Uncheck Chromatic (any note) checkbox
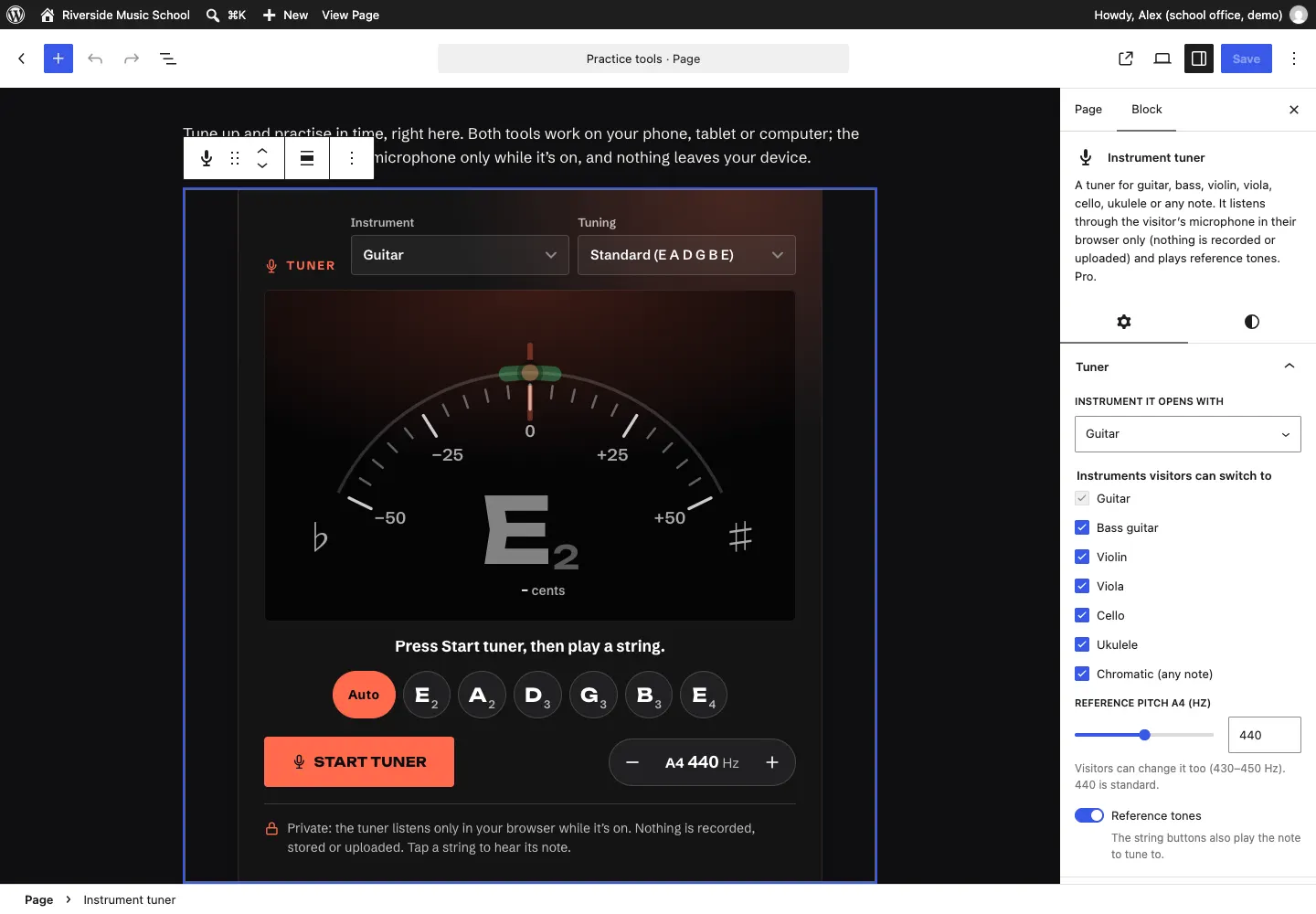1316x914 pixels. 1082,674
